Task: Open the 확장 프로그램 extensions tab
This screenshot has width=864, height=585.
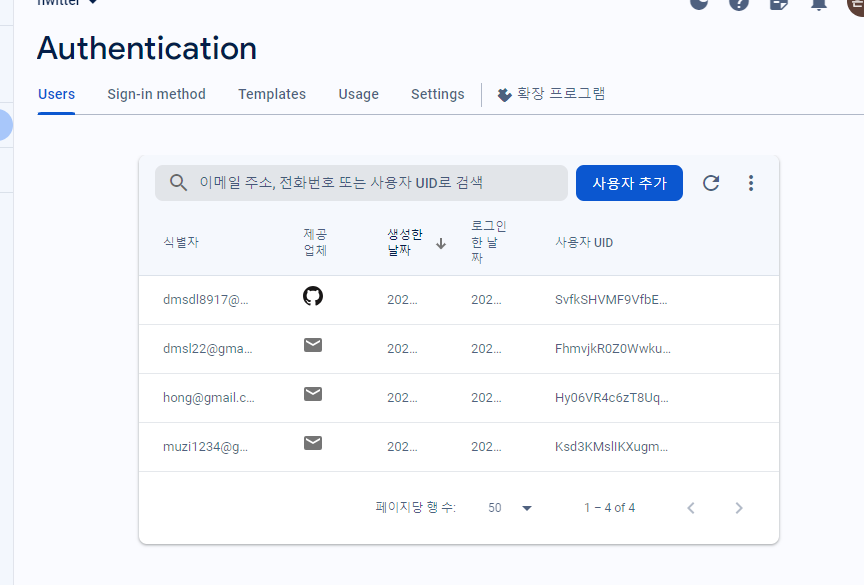Action: point(551,94)
